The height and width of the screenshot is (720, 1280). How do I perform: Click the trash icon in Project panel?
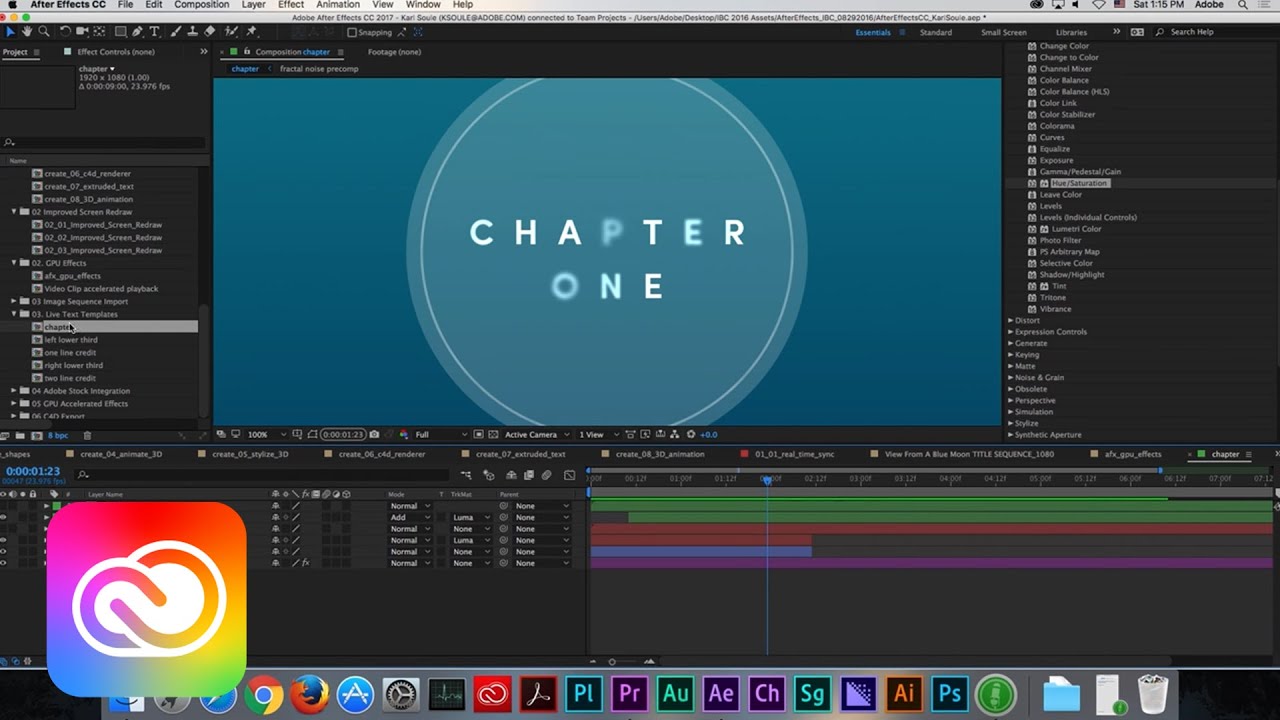pyautogui.click(x=87, y=435)
